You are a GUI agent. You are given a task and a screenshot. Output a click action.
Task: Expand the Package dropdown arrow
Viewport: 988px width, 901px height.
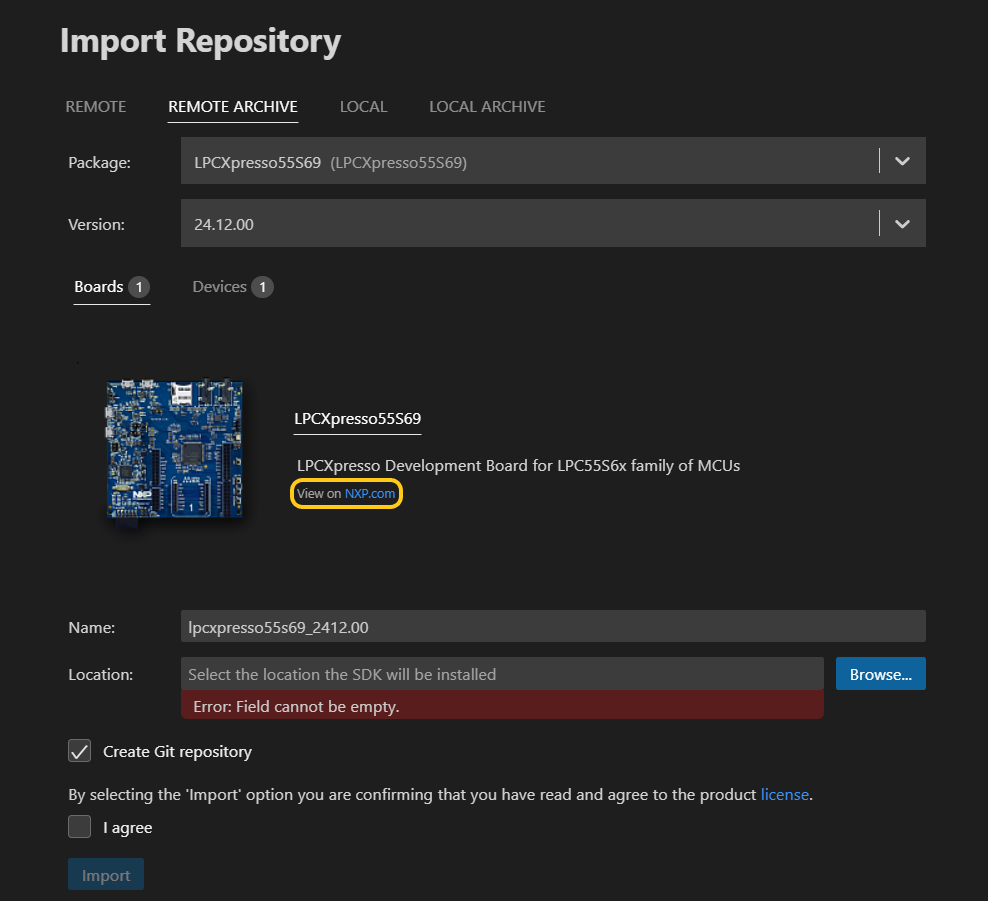pos(901,160)
